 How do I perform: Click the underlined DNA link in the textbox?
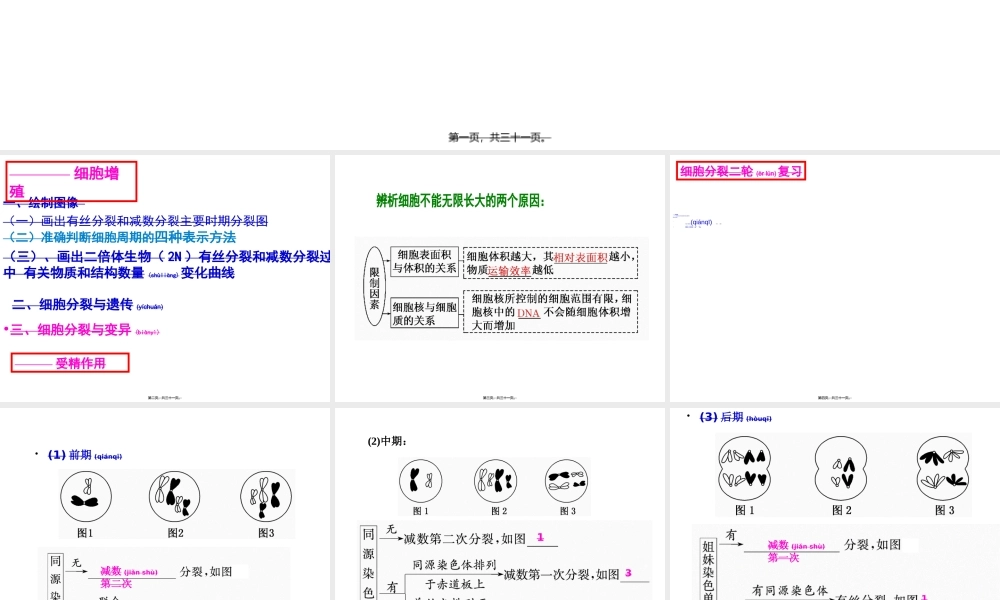coord(528,311)
